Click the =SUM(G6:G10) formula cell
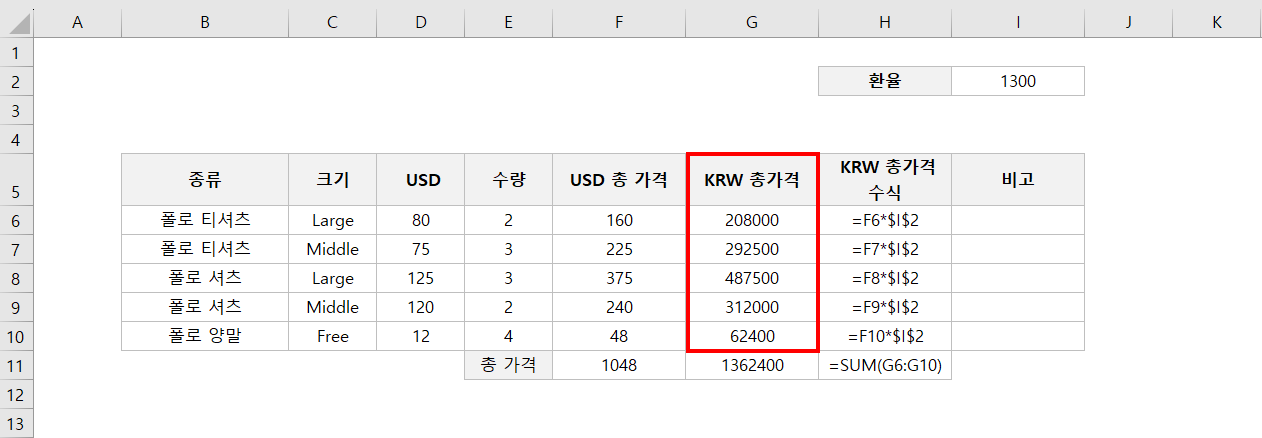Image resolution: width=1262 pixels, height=438 pixels. (x=884, y=366)
